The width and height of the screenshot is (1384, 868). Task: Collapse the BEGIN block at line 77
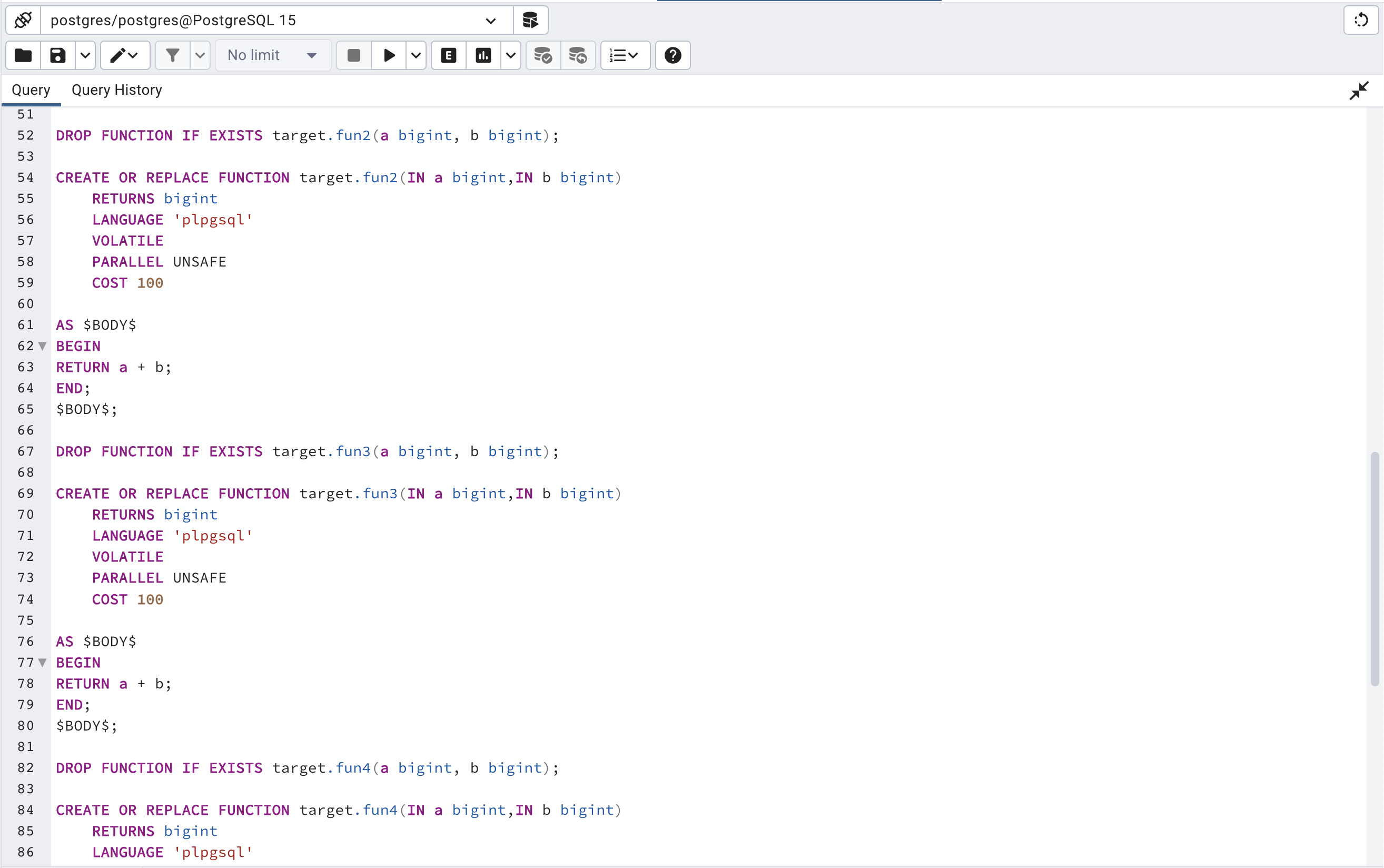43,663
